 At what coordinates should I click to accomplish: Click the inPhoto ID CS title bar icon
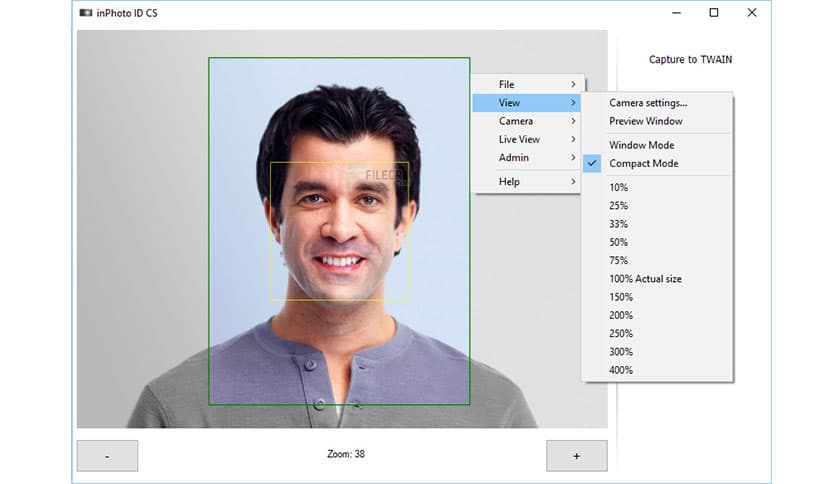click(85, 13)
